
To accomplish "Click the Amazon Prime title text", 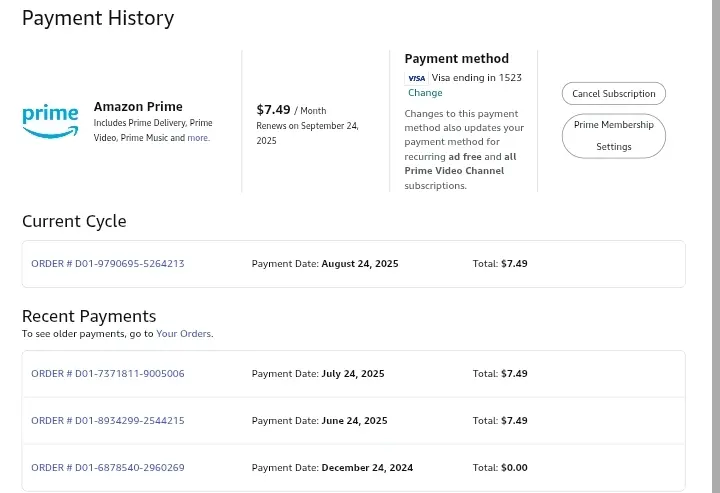I will pyautogui.click(x=138, y=106).
